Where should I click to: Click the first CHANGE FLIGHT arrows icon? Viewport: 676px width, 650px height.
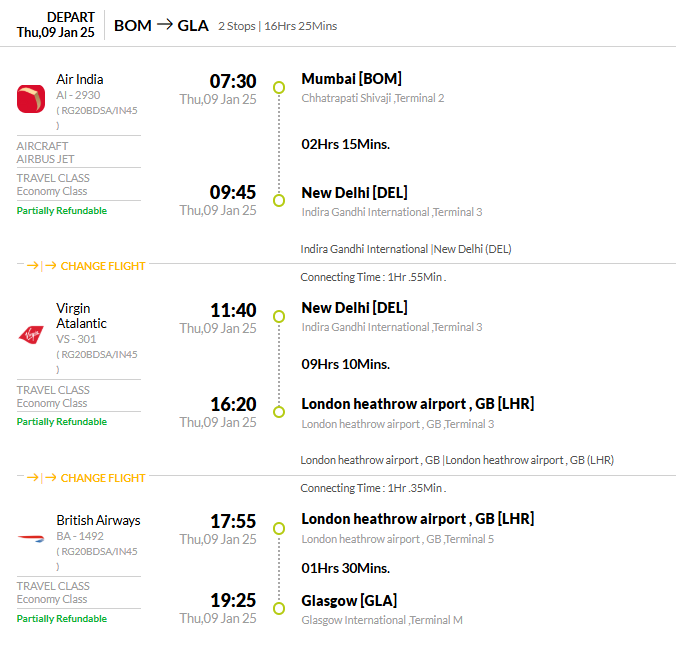pos(41,266)
